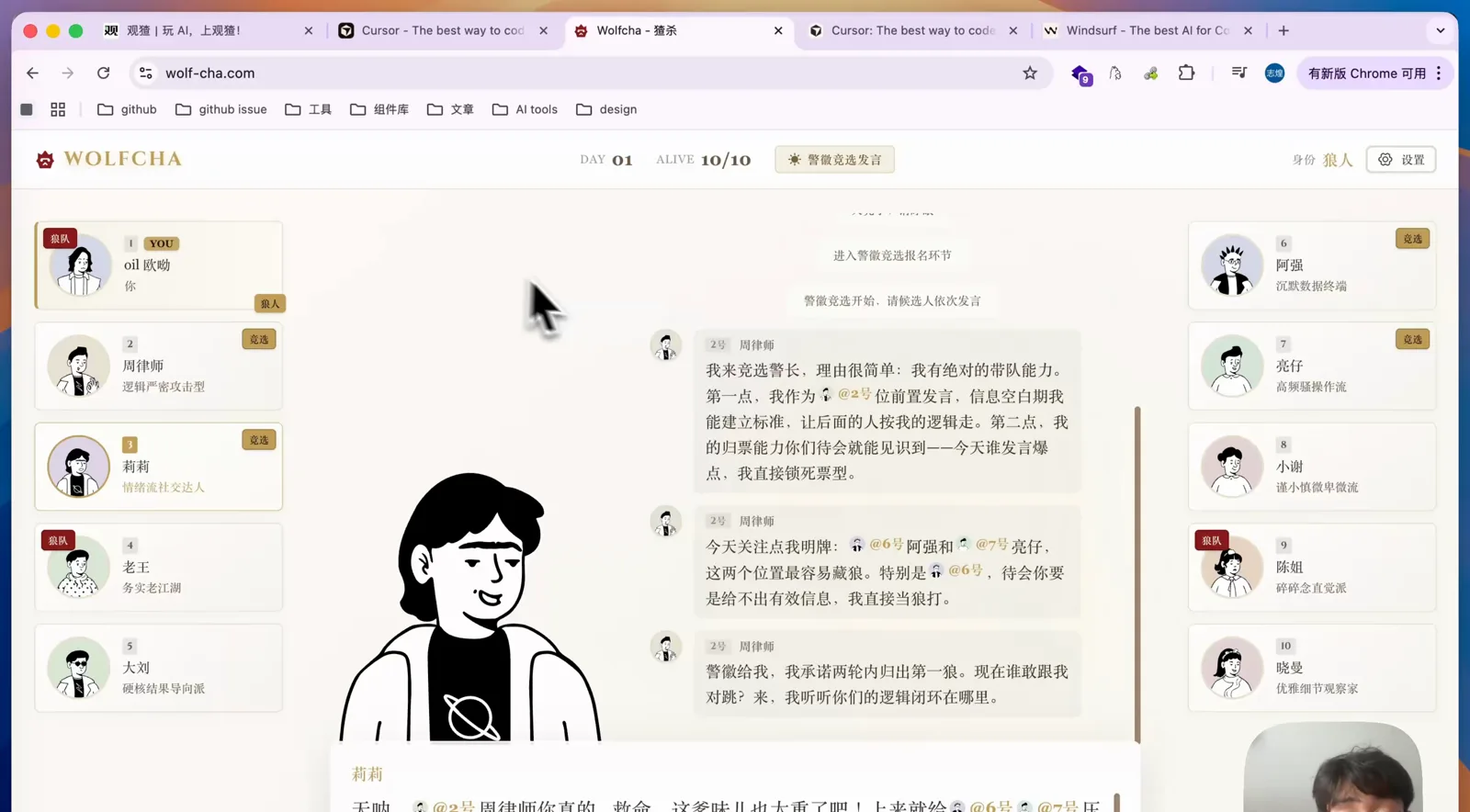Click the 竞选 tag on 周律师 card
Screen dimensions: 1470x812
tap(259, 340)
